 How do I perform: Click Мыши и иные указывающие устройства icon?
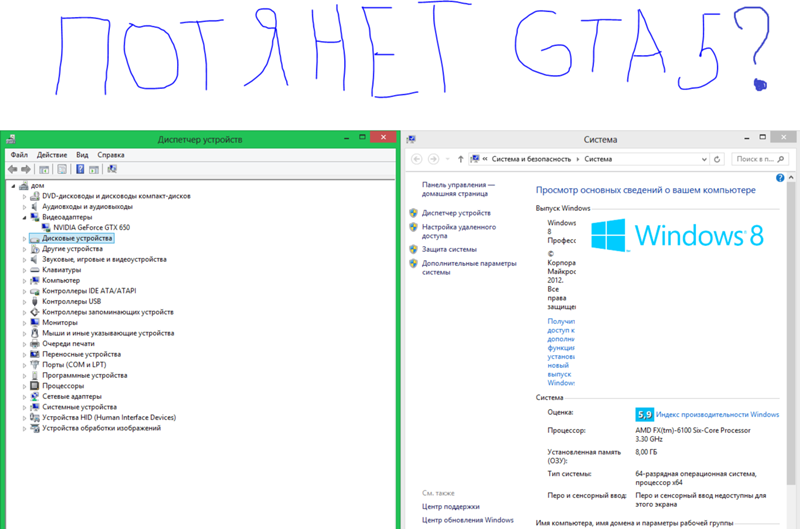pyautogui.click(x=35, y=333)
